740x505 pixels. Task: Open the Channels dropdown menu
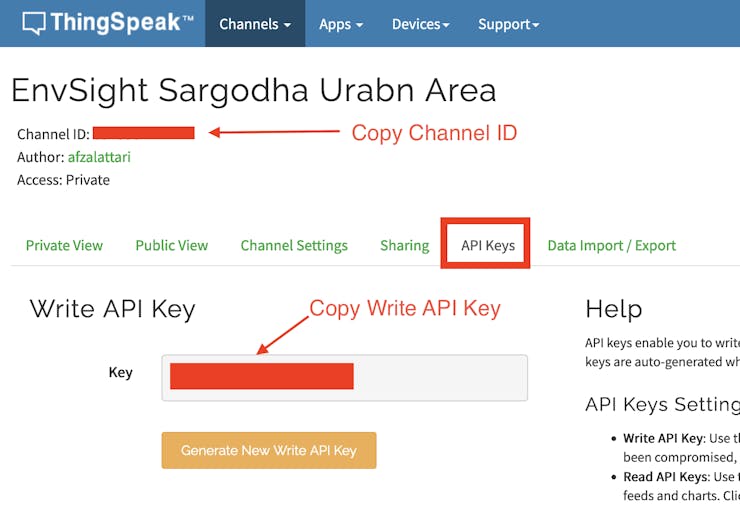255,24
